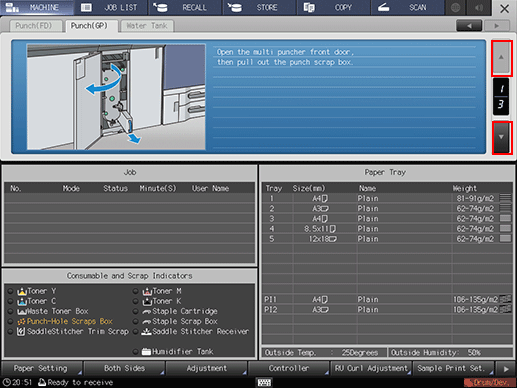This screenshot has height=388, width=517.
Task: Click the speaker sound icon
Action: (479, 7)
